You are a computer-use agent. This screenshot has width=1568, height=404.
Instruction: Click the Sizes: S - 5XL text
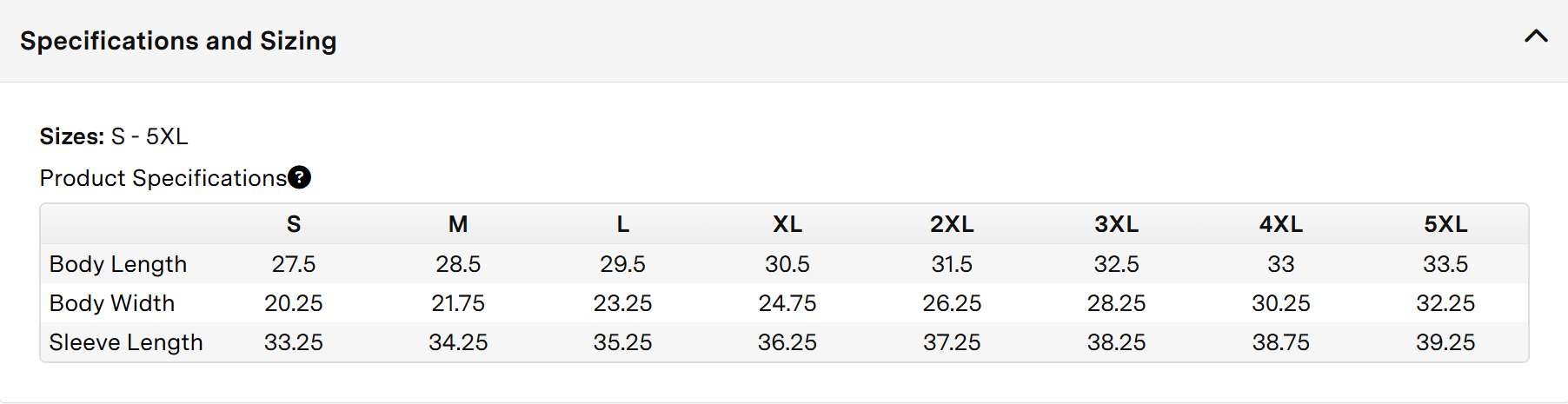pos(114,136)
